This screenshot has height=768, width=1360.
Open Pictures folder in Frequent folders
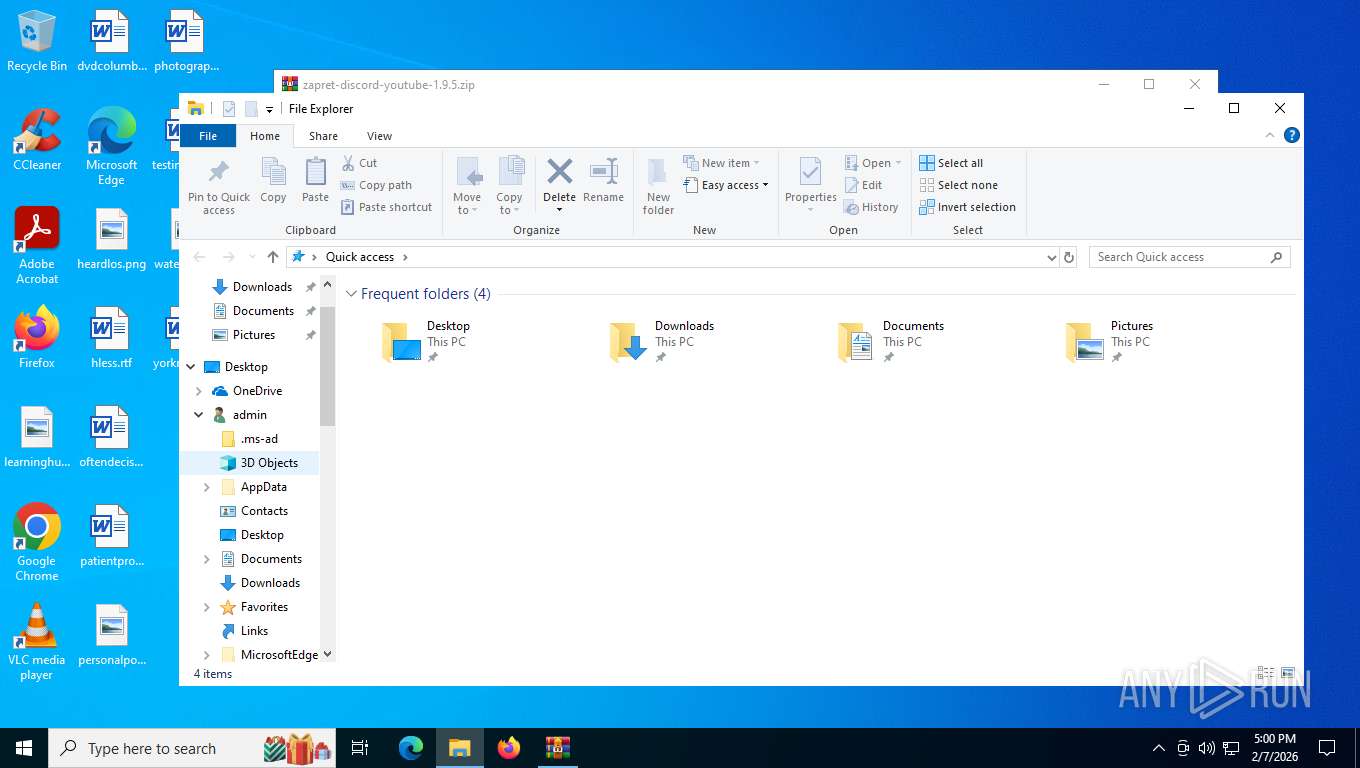[1109, 341]
